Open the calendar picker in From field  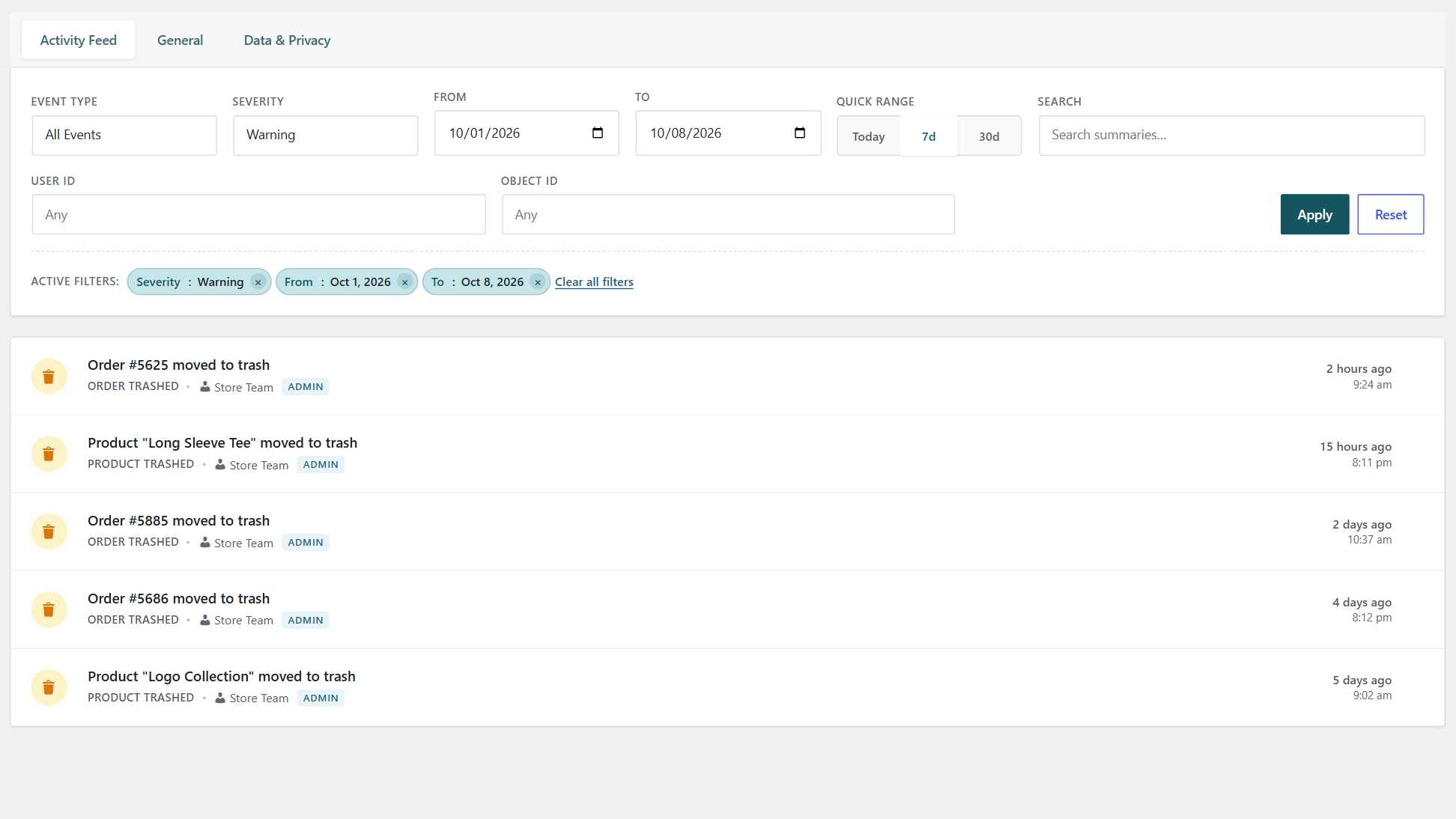598,133
